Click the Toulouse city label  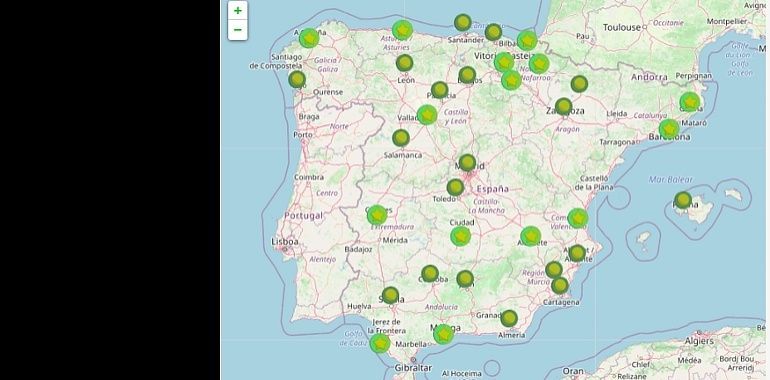[x=622, y=27]
